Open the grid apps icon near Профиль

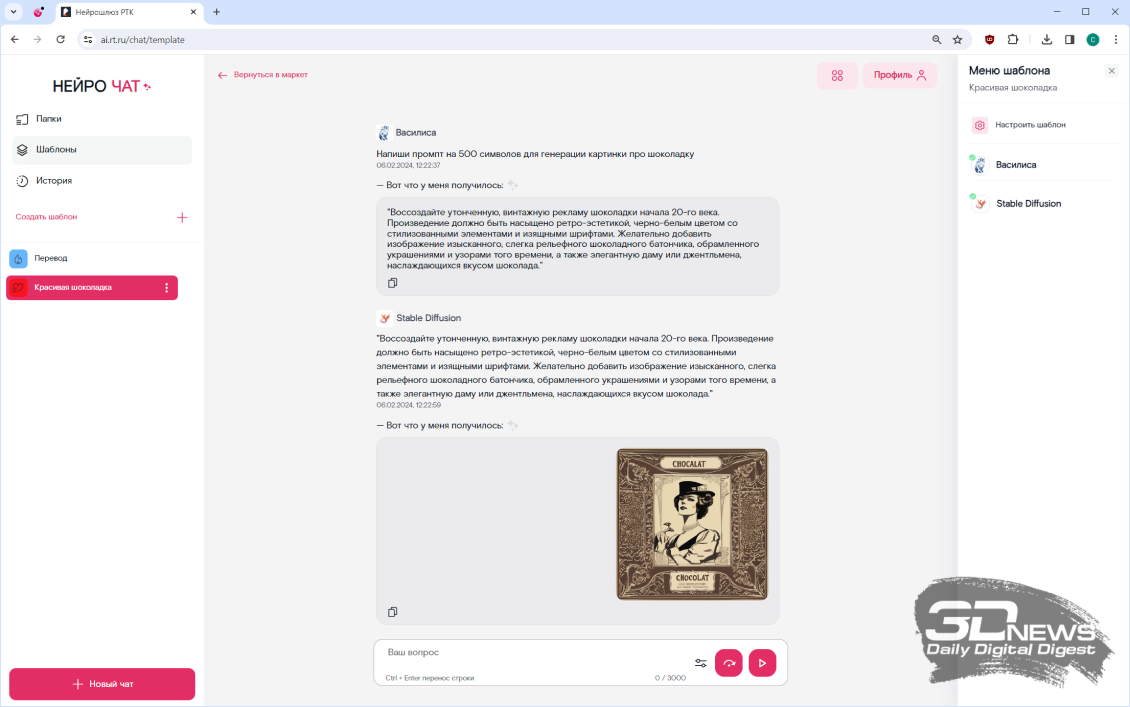tap(837, 75)
